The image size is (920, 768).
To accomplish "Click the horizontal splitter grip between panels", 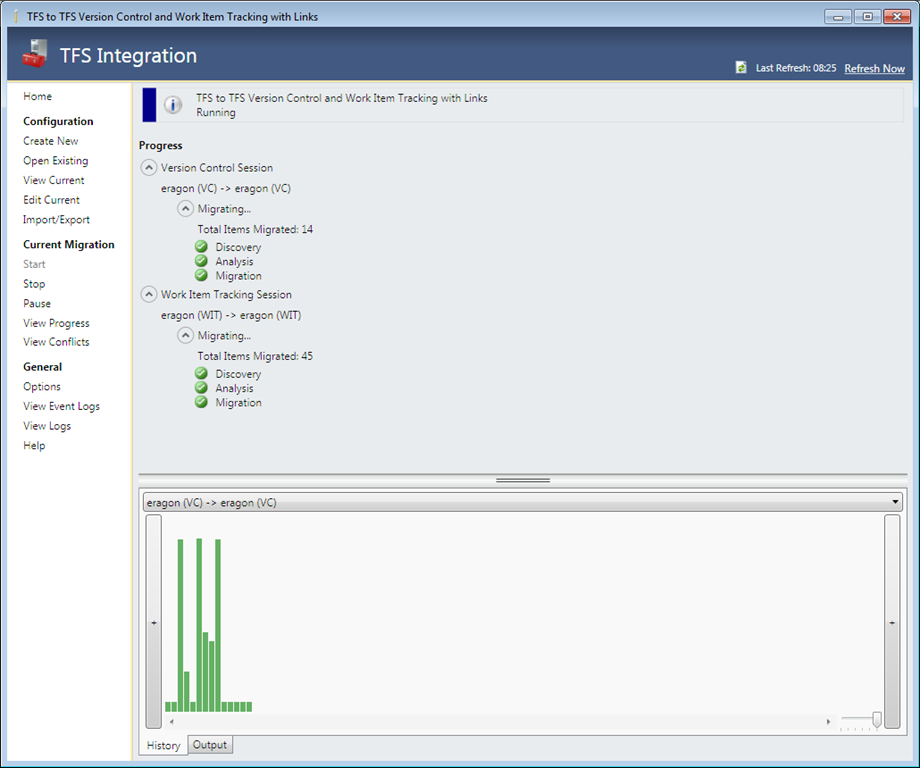I will tap(523, 480).
